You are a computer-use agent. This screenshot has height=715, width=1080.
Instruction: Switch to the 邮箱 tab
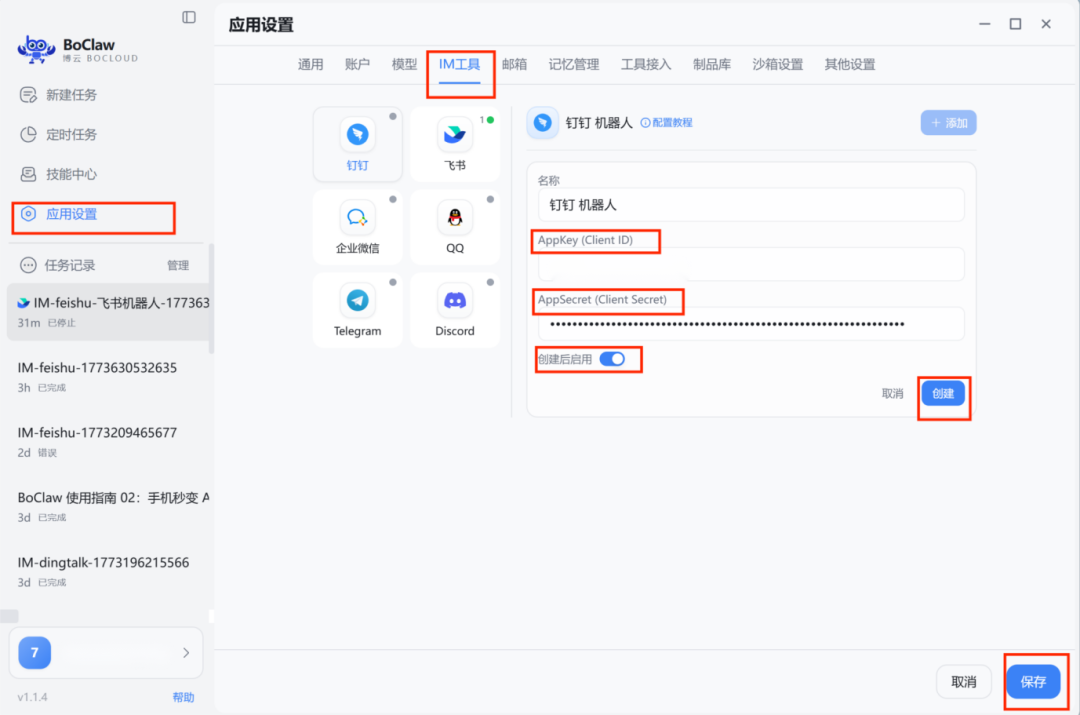pos(513,64)
